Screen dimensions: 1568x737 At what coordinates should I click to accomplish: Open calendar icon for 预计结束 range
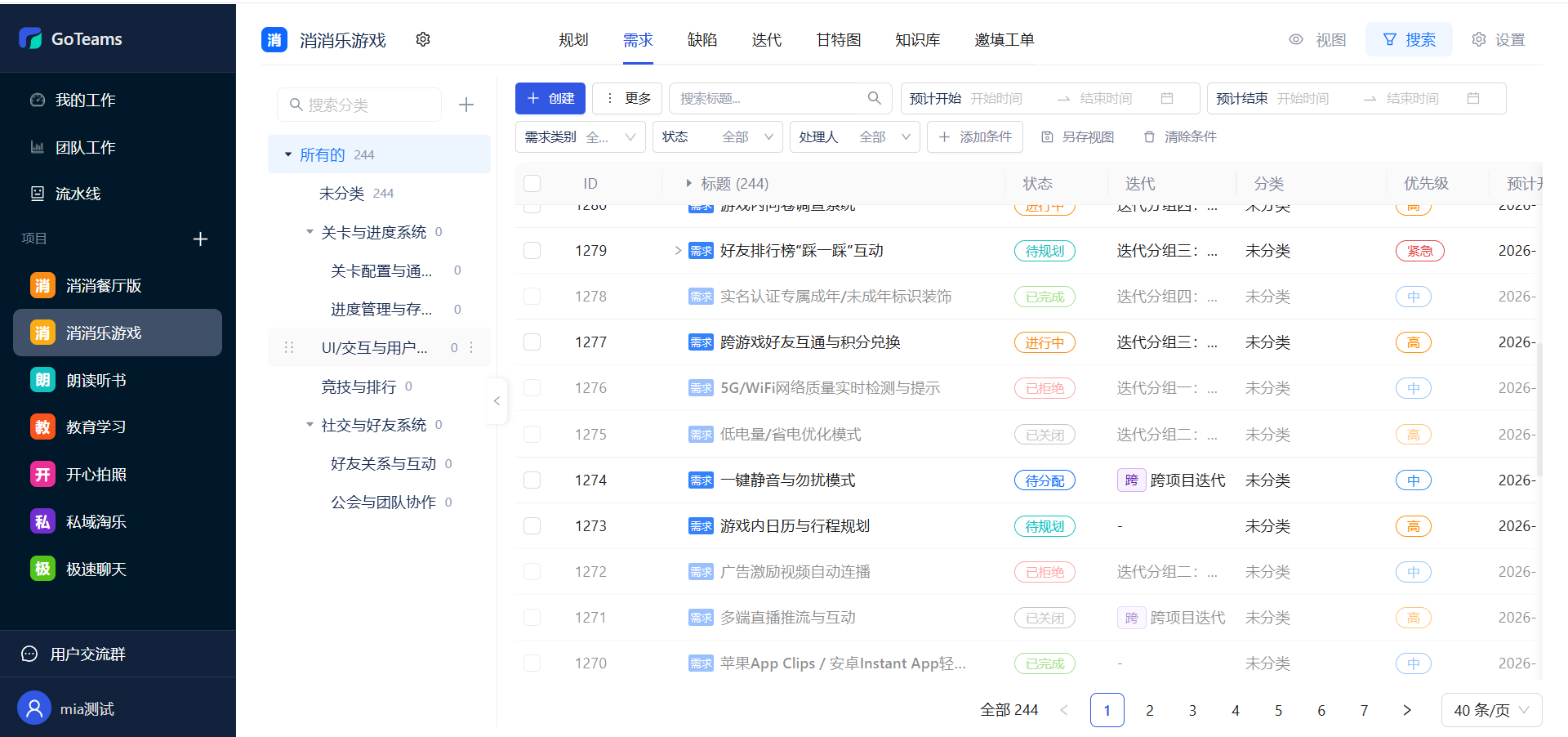pyautogui.click(x=1473, y=98)
